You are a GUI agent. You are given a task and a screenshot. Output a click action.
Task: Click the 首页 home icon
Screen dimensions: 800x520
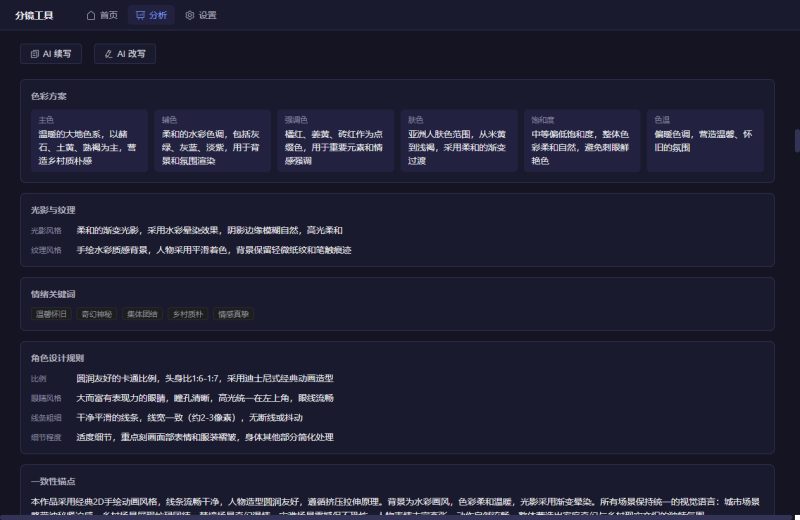[92, 16]
